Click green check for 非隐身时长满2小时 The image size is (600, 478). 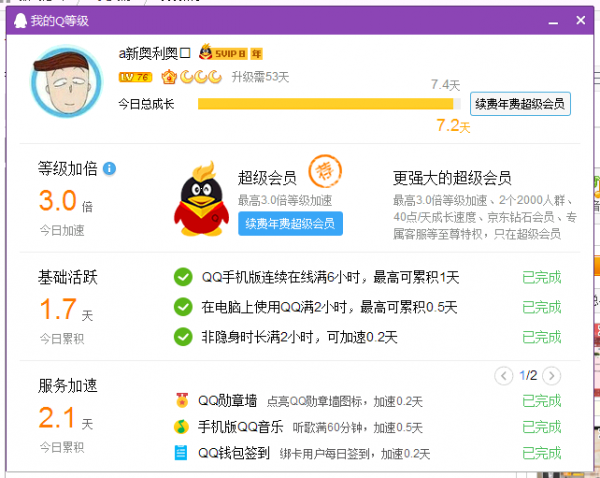[x=183, y=337]
